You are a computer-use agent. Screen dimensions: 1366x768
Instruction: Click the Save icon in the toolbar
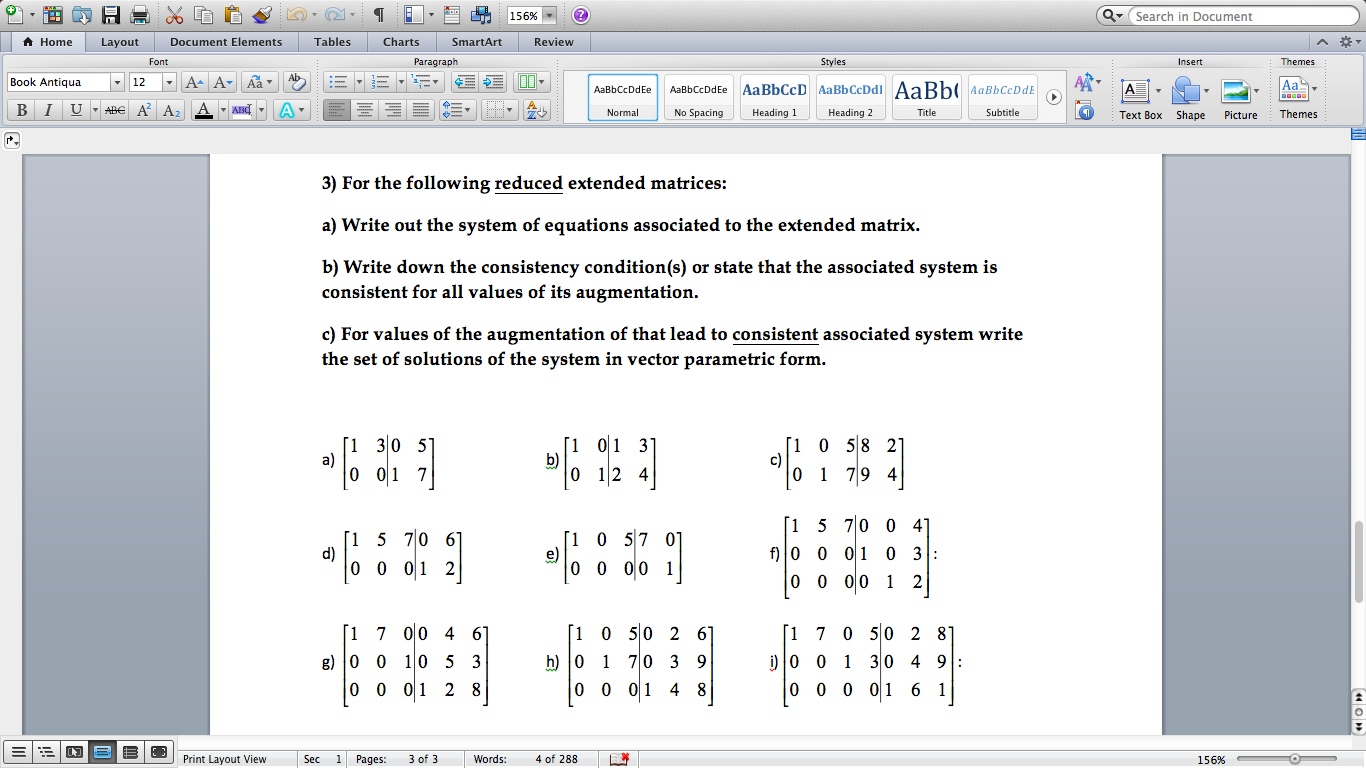pyautogui.click(x=108, y=14)
